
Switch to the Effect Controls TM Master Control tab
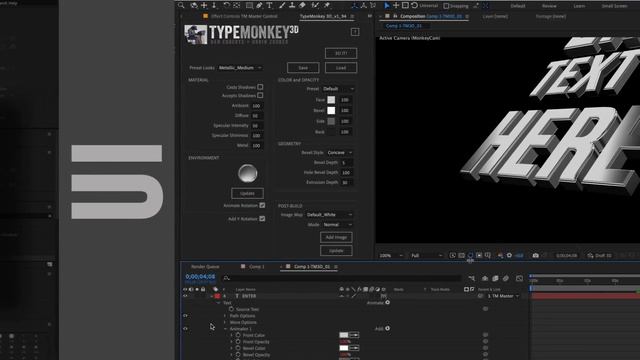(244, 16)
